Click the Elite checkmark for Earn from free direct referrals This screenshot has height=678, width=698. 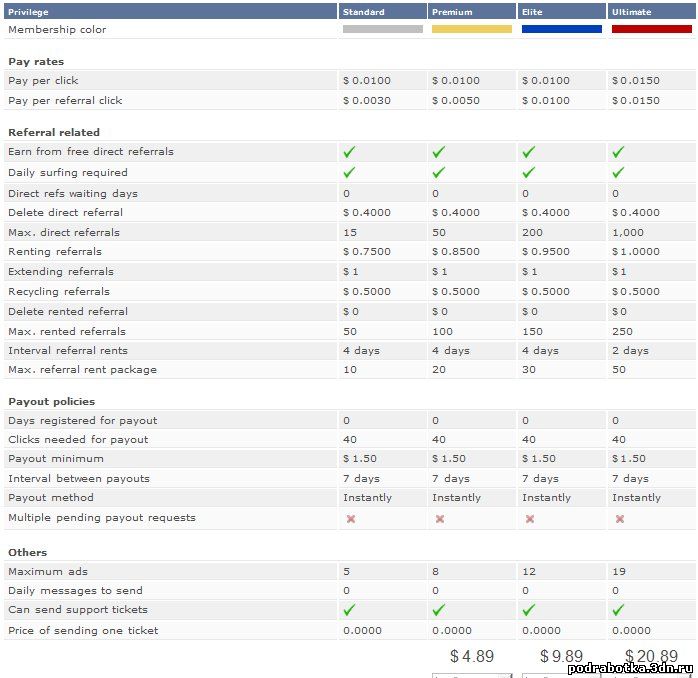(x=528, y=152)
